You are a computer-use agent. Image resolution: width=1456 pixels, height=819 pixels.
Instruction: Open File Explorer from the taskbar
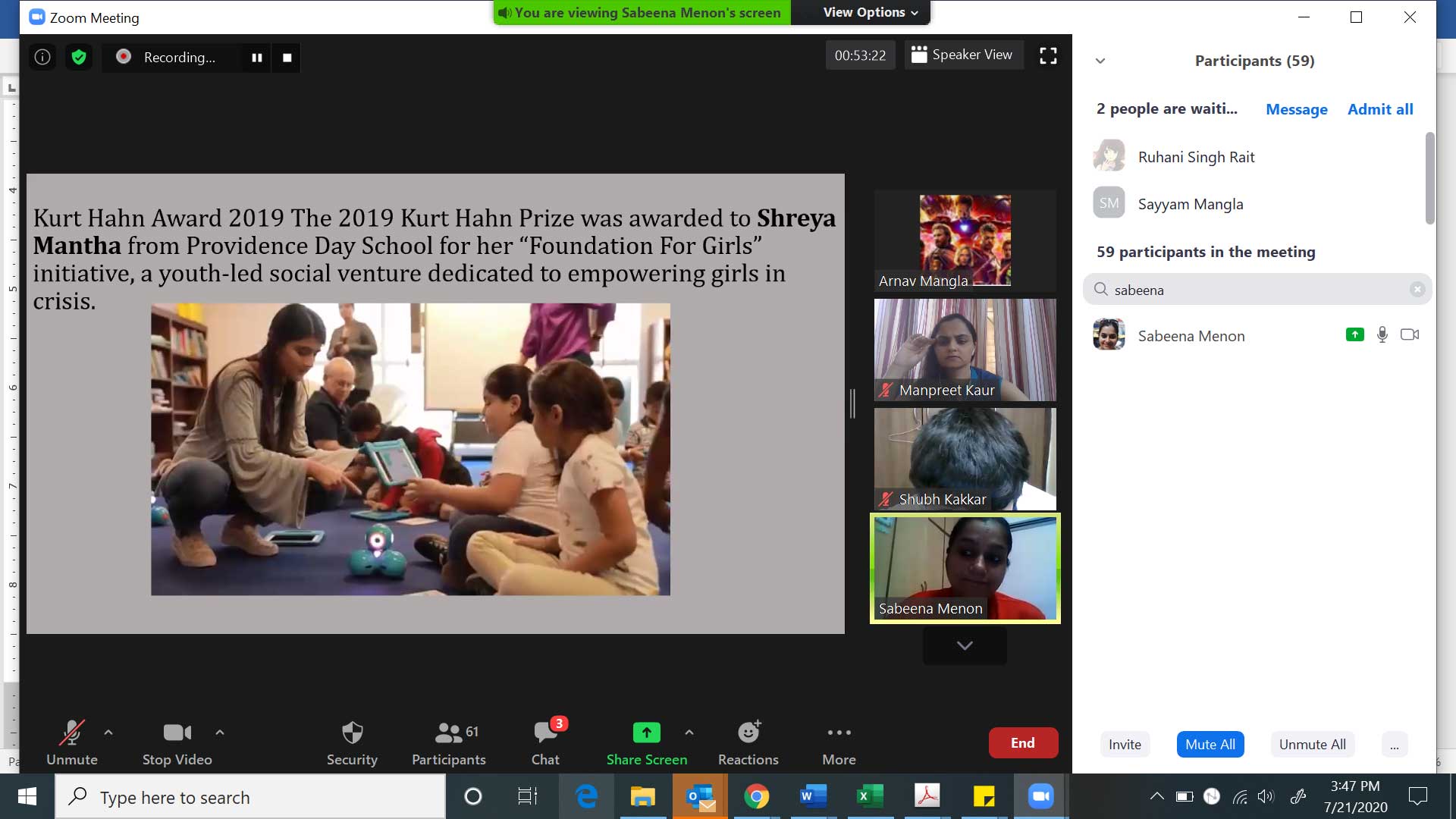643,796
